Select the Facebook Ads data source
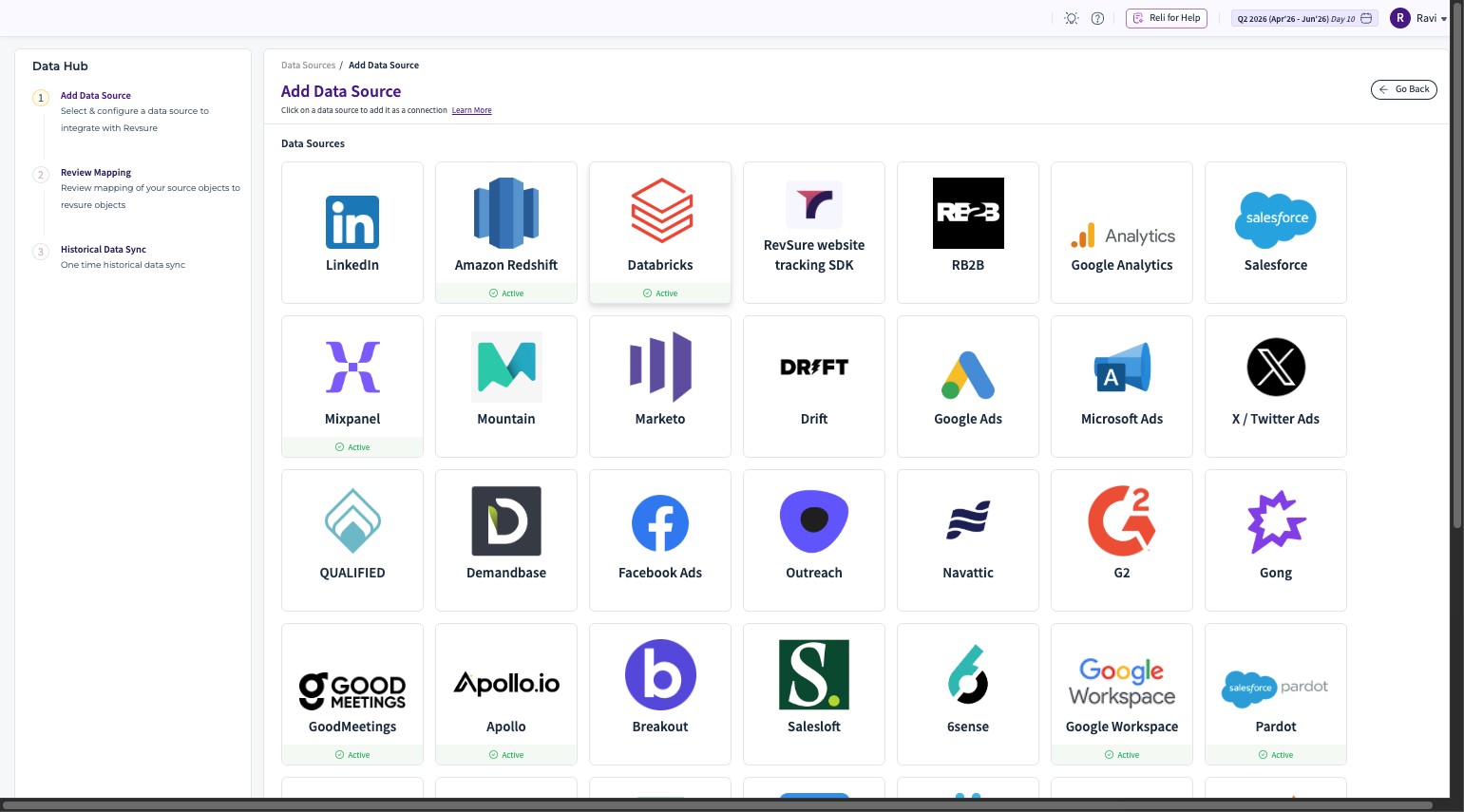 click(x=660, y=540)
